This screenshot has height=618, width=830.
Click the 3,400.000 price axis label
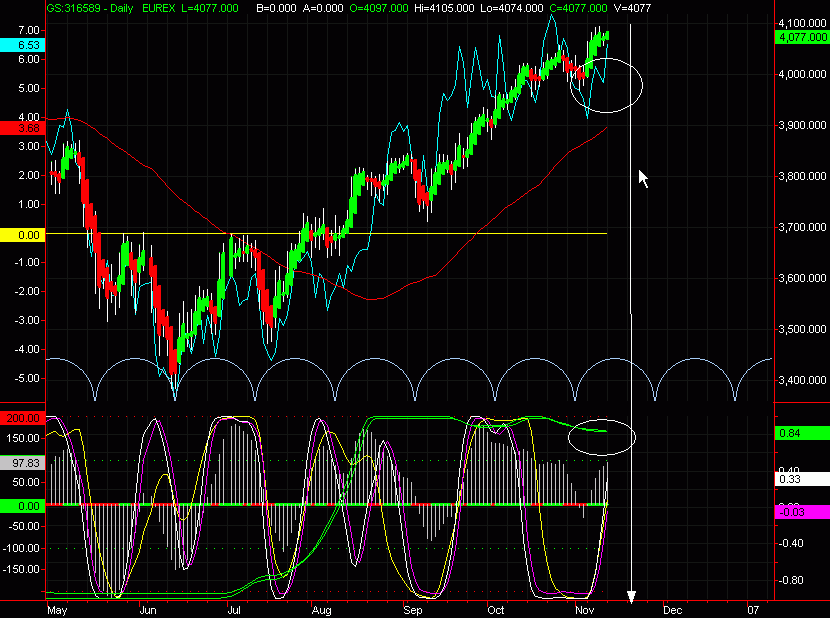click(x=802, y=380)
